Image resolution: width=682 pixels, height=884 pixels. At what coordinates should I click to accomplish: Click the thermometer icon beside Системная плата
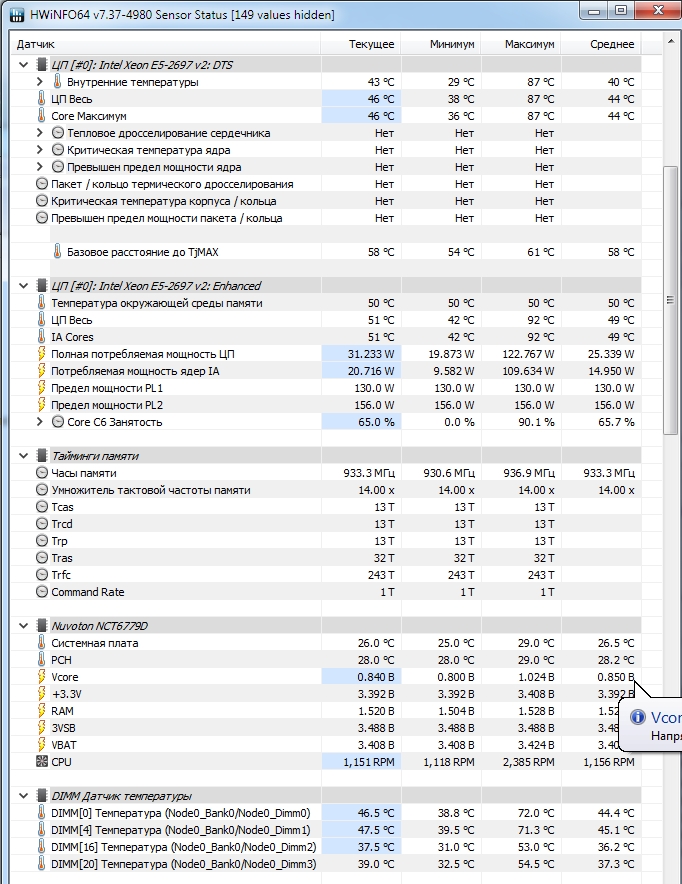point(42,643)
